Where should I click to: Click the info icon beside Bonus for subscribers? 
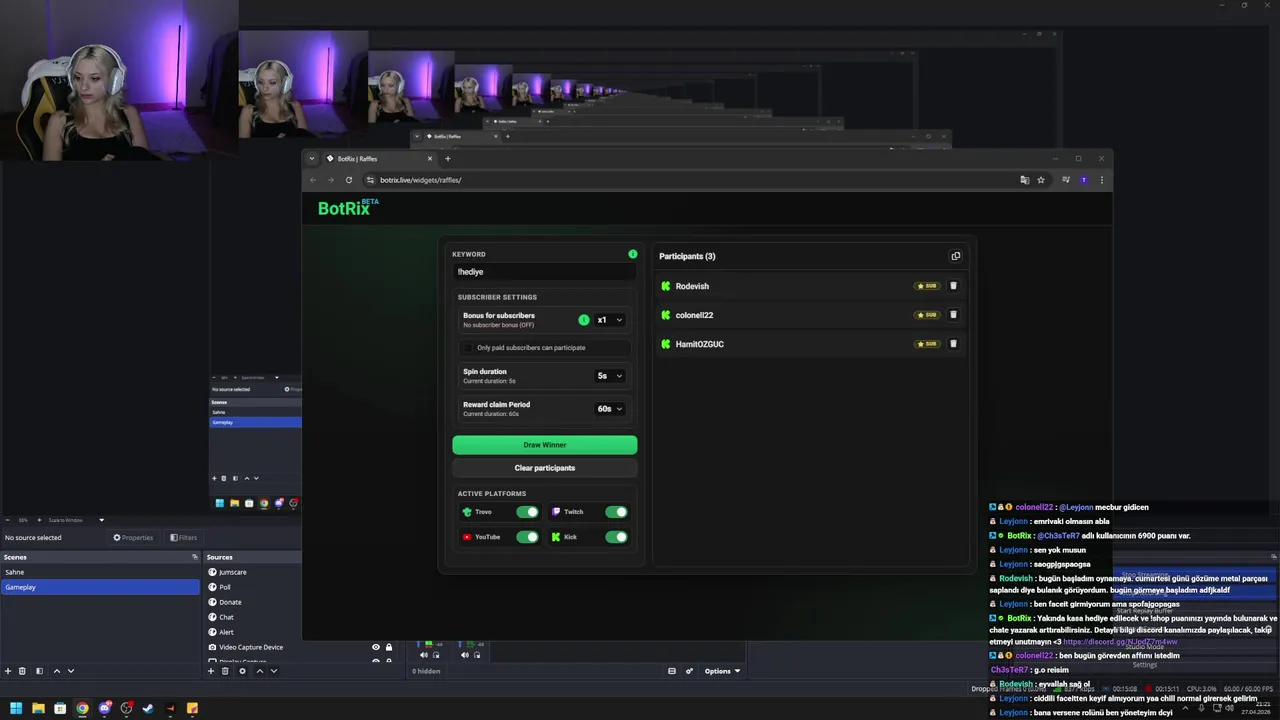584,320
